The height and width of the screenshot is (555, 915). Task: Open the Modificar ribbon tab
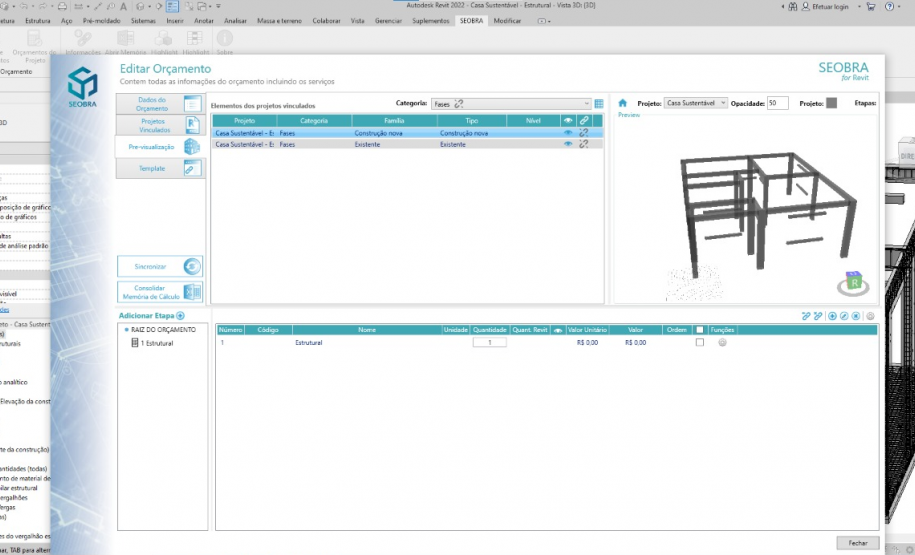(507, 20)
